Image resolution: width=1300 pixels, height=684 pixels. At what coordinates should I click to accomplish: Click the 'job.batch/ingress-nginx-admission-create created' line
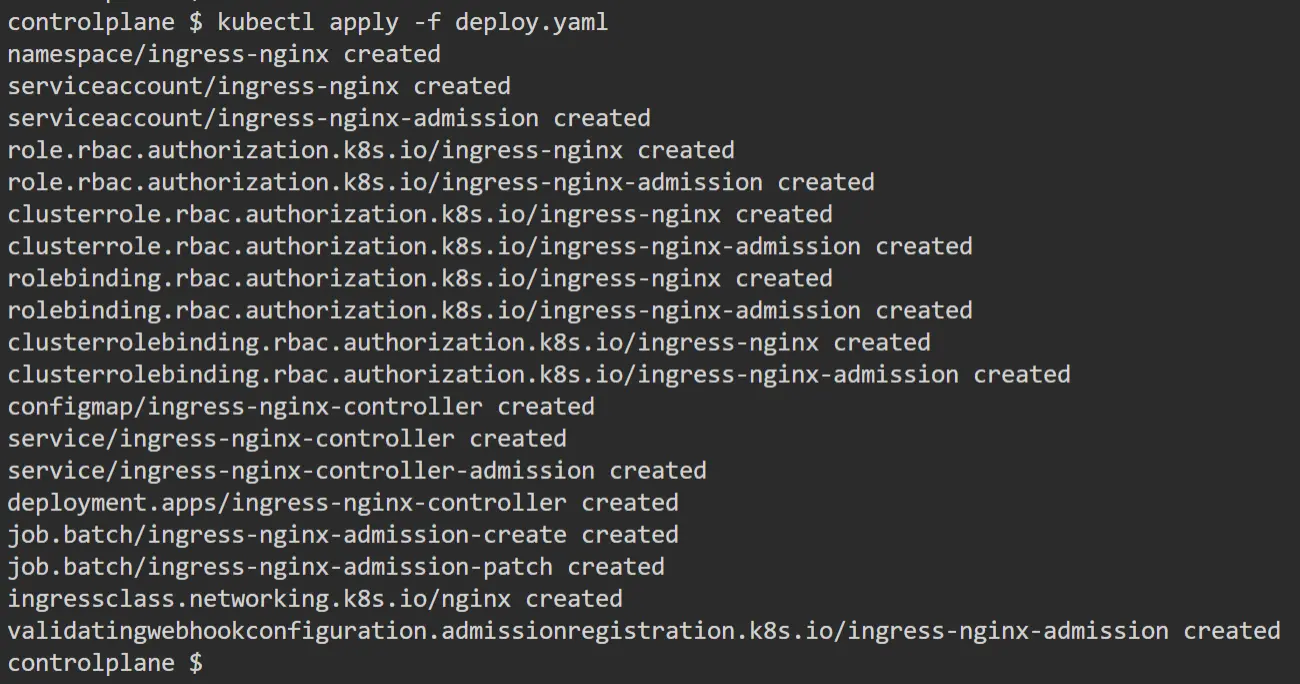tap(342, 534)
